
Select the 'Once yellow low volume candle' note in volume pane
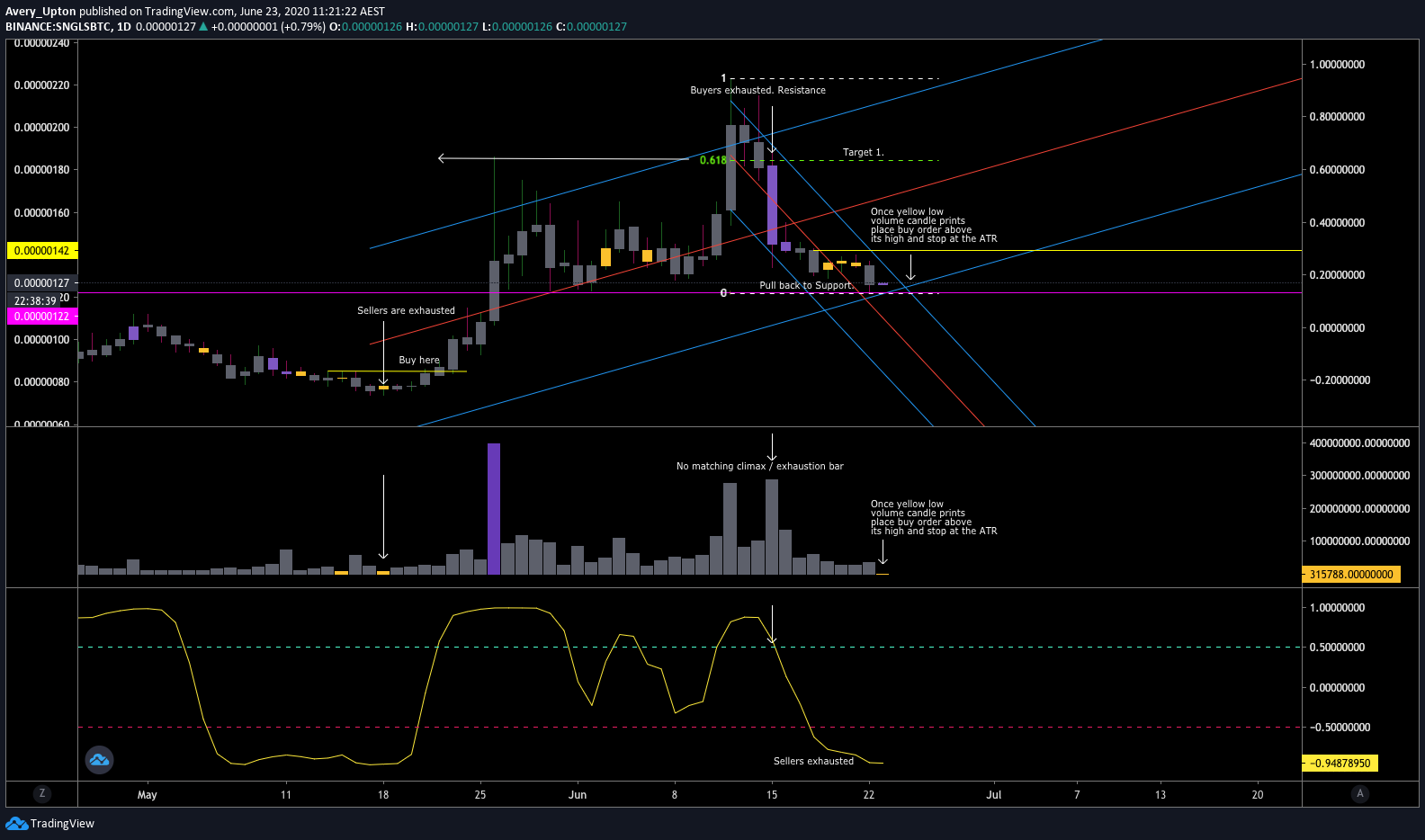click(x=934, y=518)
